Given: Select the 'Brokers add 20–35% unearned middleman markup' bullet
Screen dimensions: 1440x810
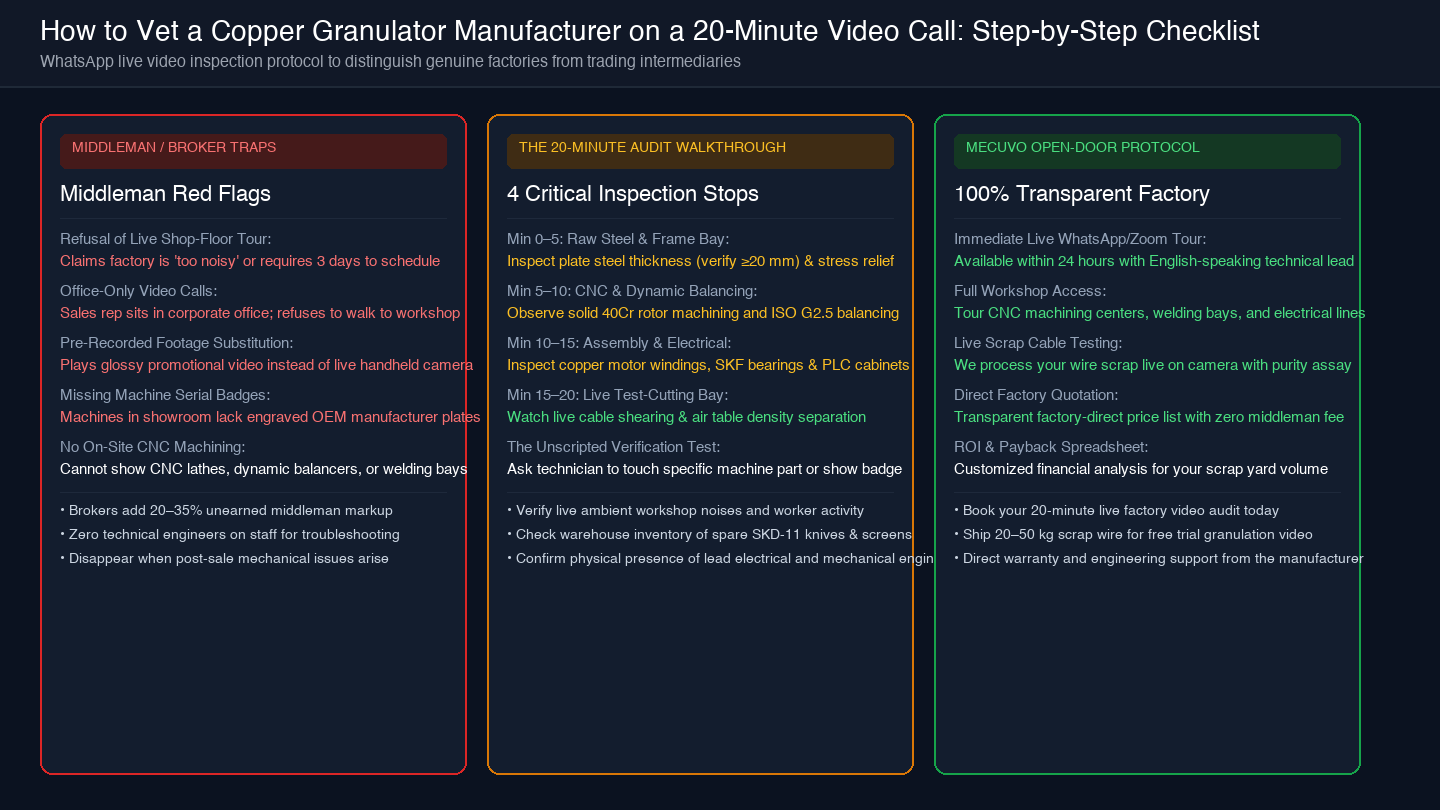Looking at the screenshot, I should click(226, 510).
